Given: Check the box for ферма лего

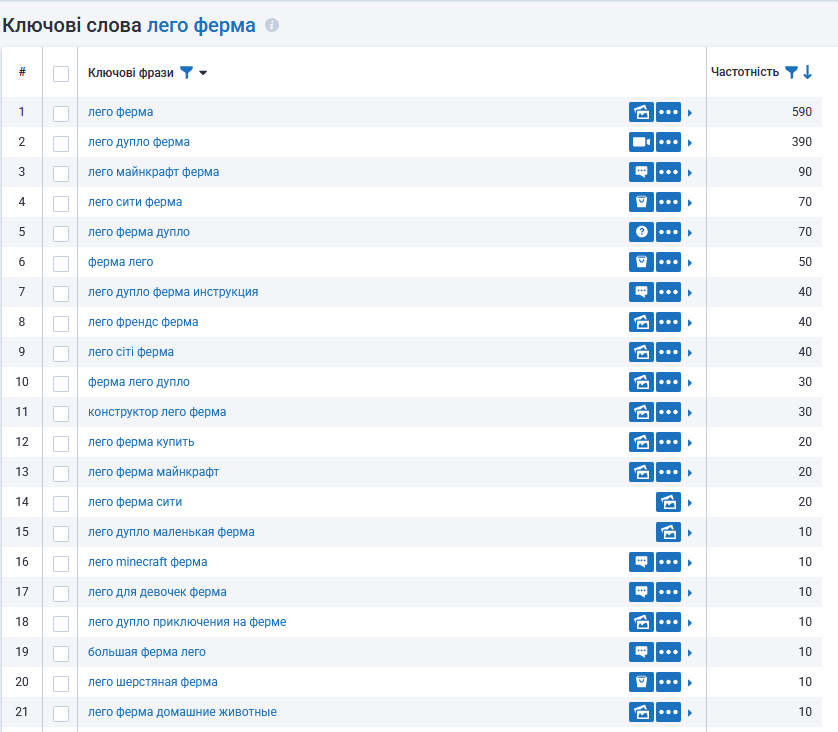Looking at the screenshot, I should [x=61, y=263].
